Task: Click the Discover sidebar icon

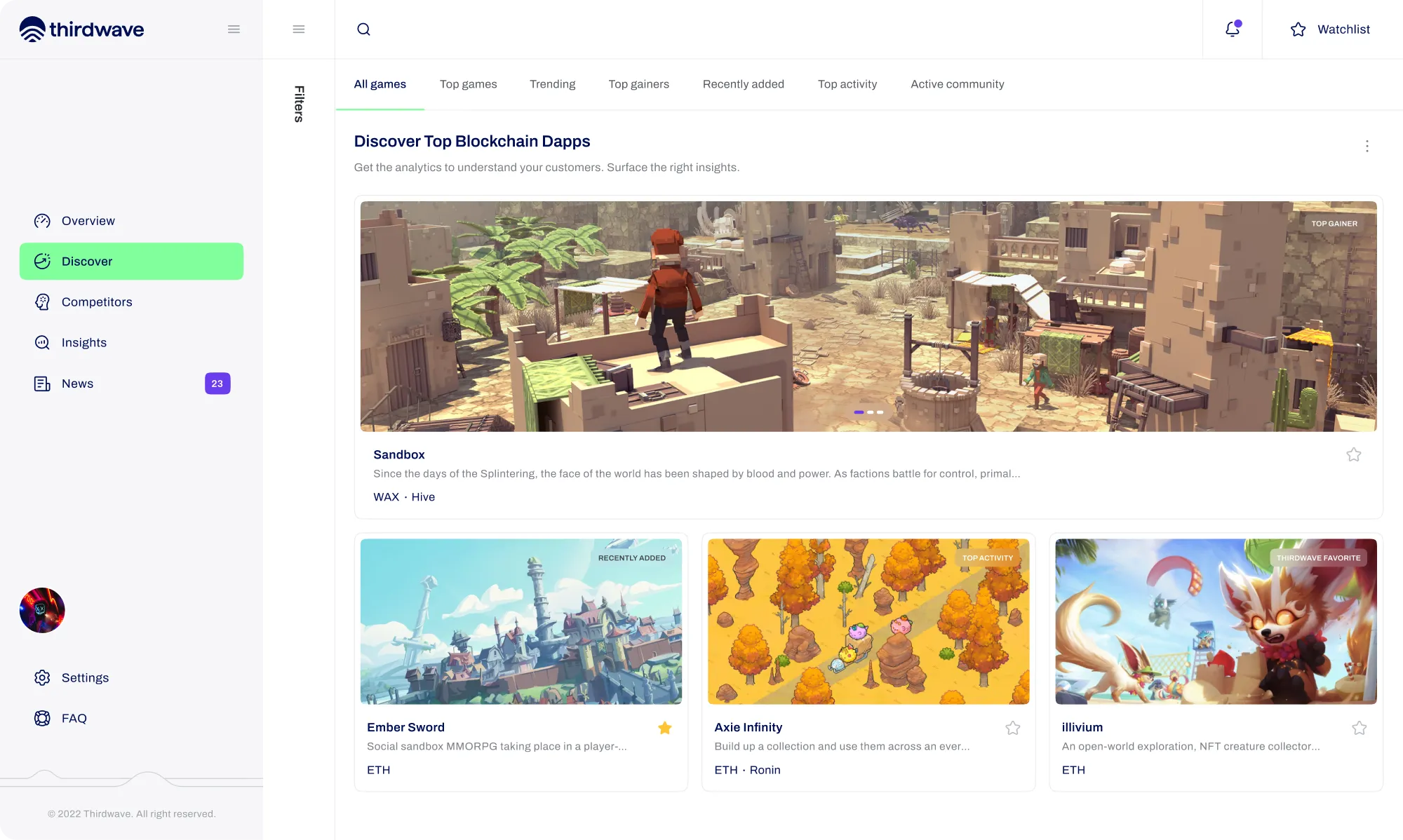Action: tap(42, 262)
